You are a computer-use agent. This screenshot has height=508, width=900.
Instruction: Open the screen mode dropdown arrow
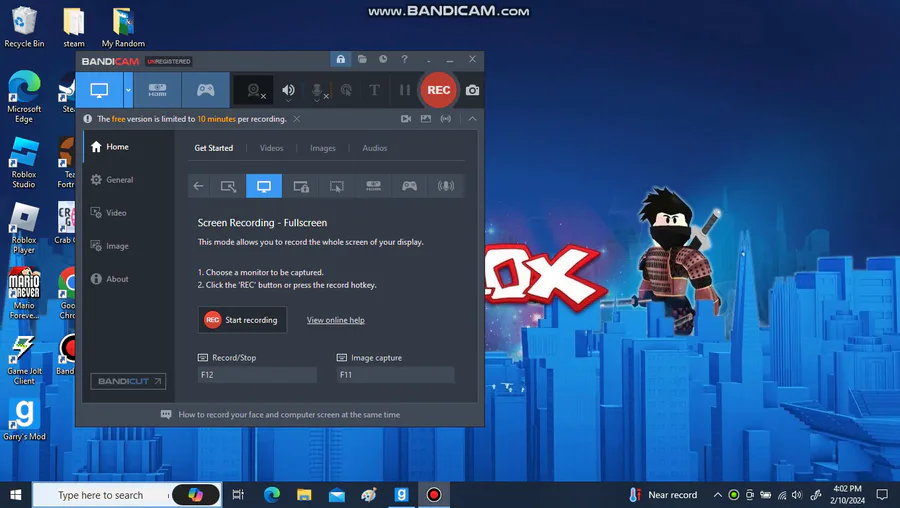[x=128, y=90]
